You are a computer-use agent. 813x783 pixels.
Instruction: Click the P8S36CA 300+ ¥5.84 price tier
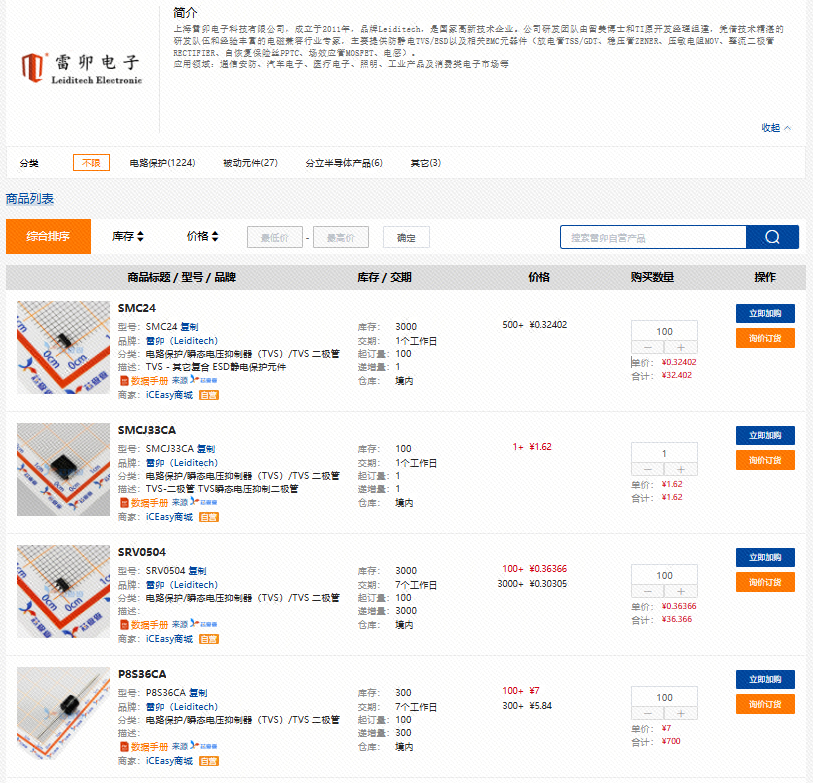coord(527,706)
